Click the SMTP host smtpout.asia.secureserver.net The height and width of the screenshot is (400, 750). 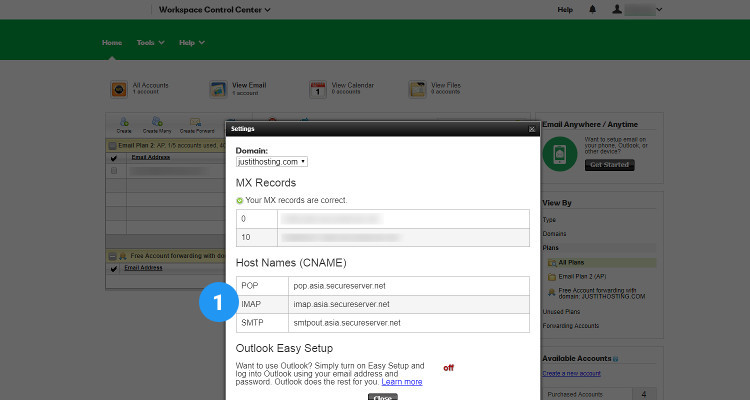tap(347, 323)
